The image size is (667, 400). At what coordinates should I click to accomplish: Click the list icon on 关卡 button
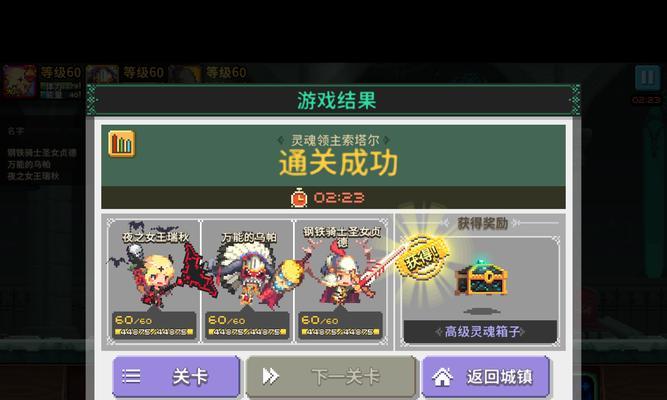(131, 376)
